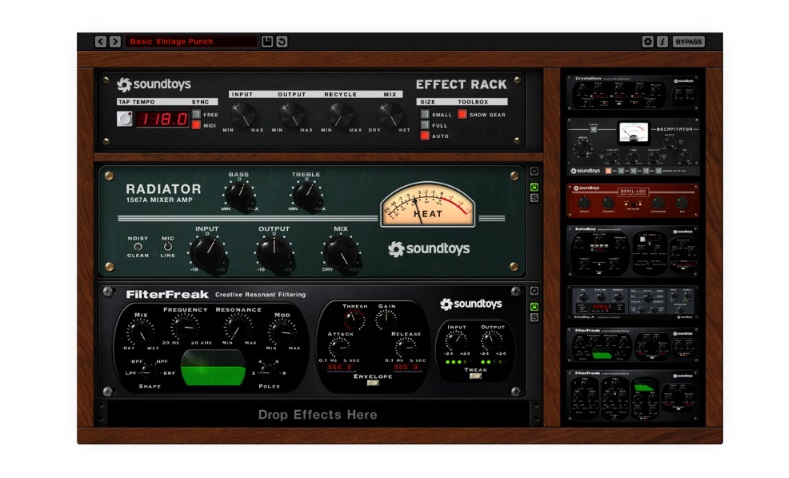Adjust the FilterFreak Output level knob
Screen dimensions: 789x478
tap(492, 341)
